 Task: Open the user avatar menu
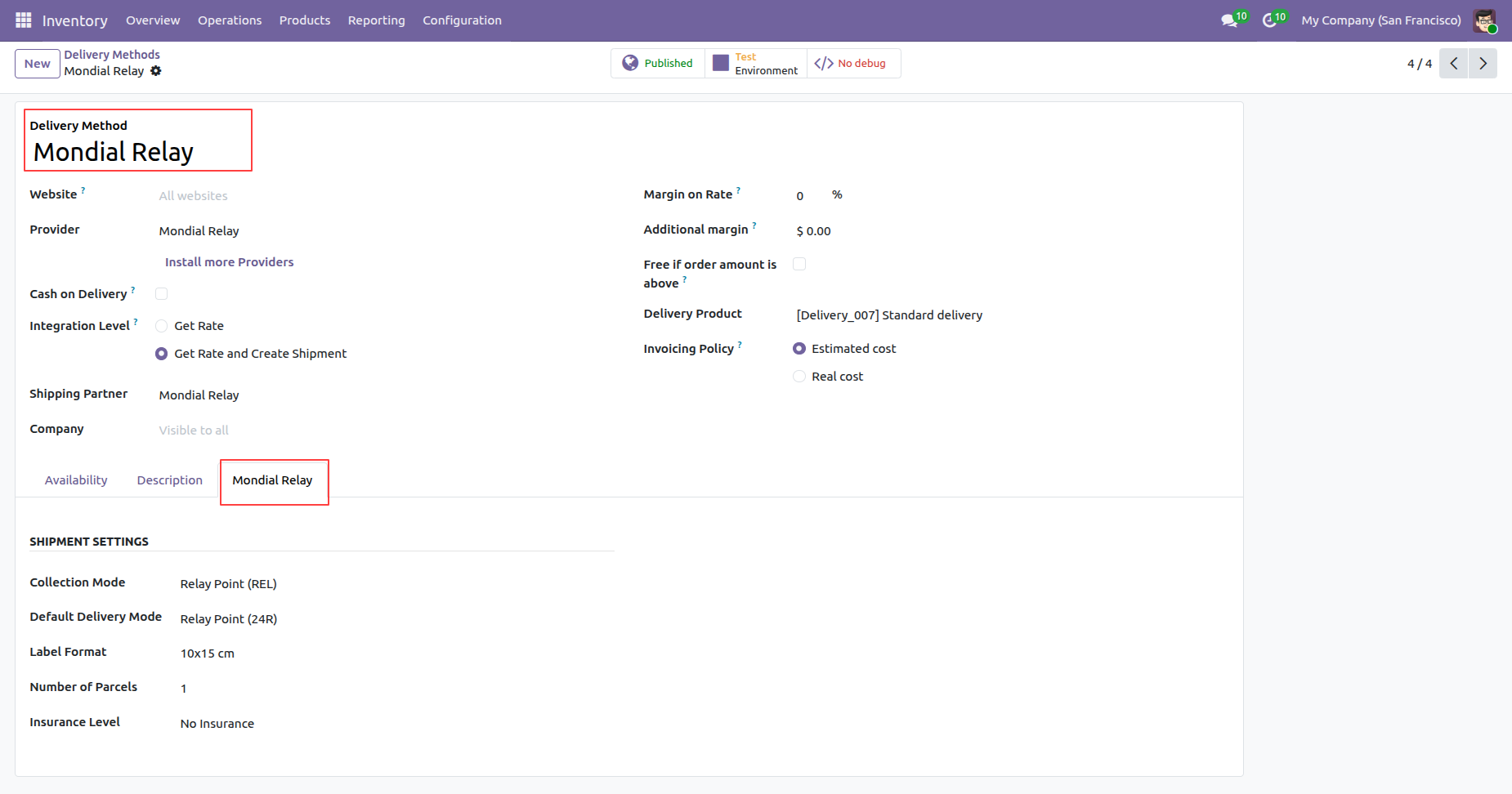1484,20
